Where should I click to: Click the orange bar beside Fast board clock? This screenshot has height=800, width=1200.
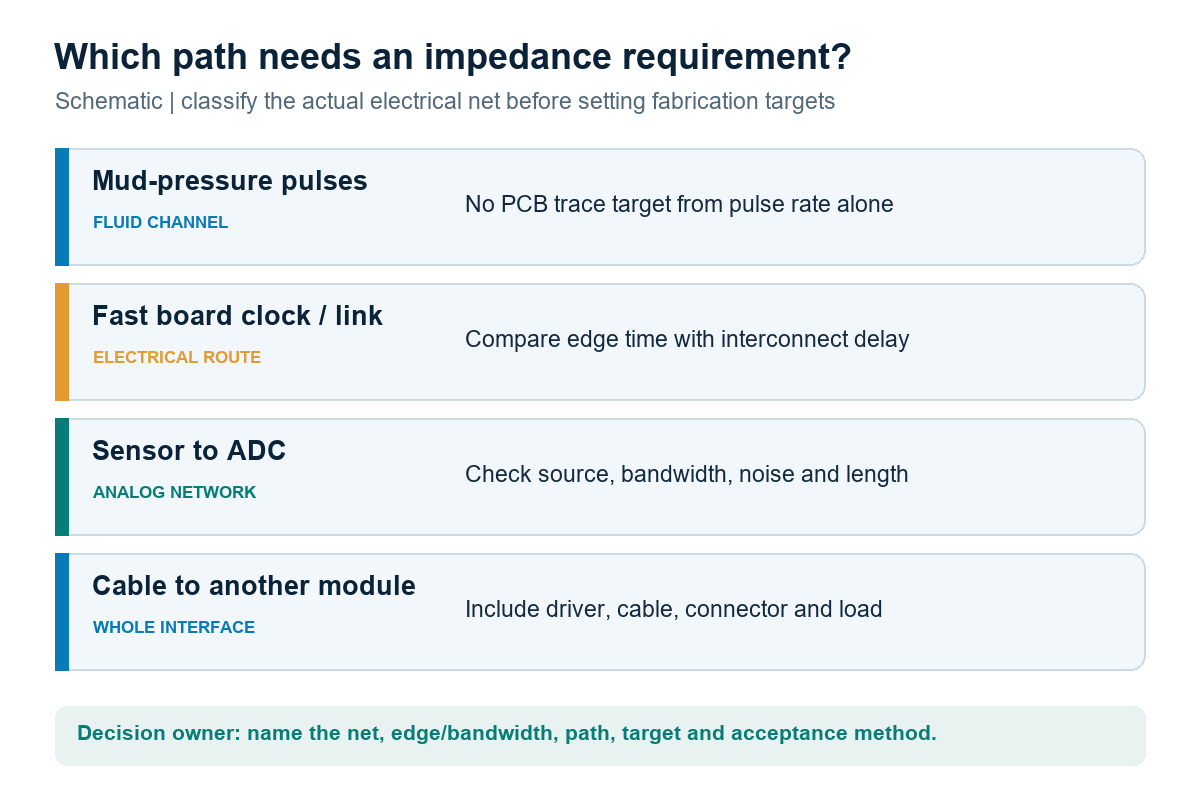62,342
